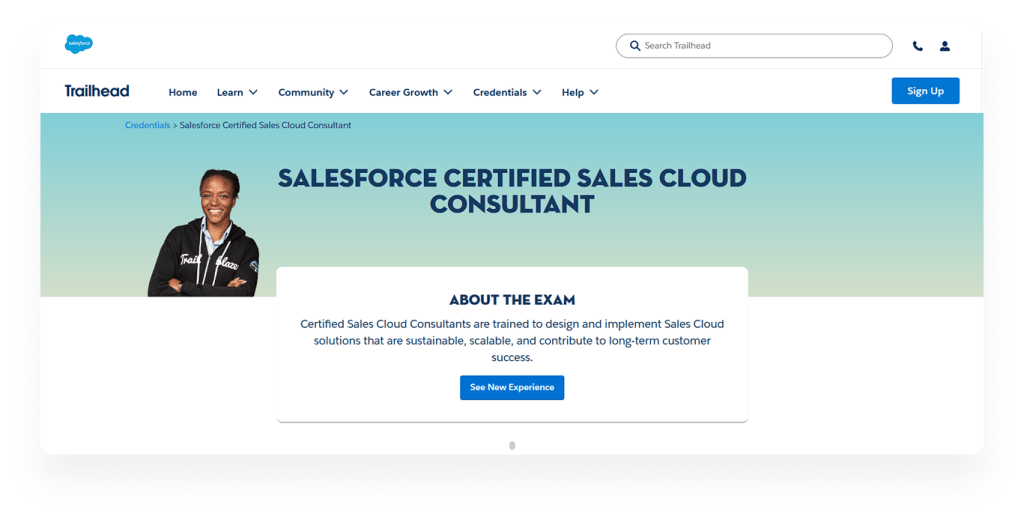Open the user account profile icon
This screenshot has height=519, width=1024.
click(x=945, y=46)
